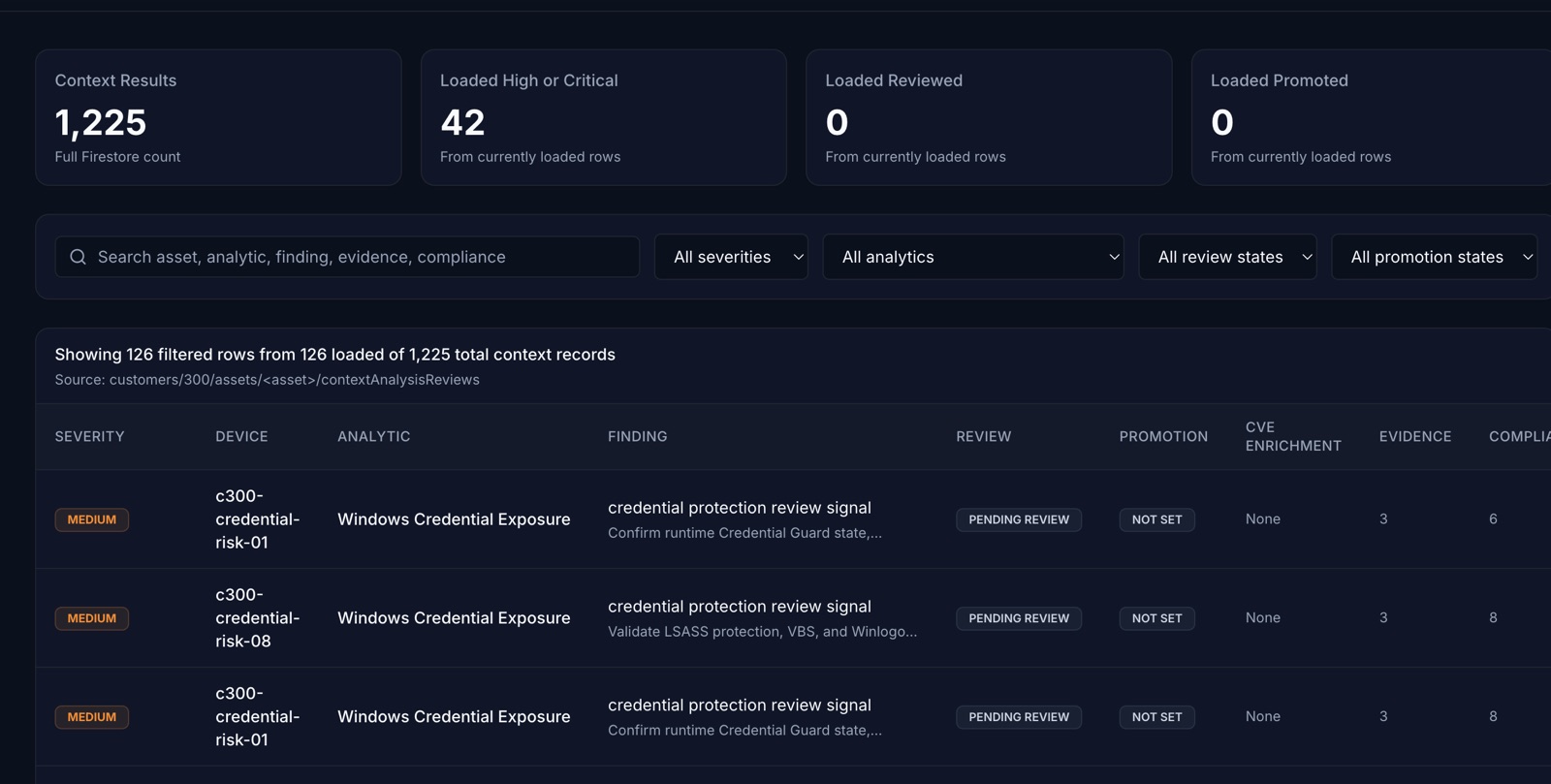Sort by the SEVERITY column header

pyautogui.click(x=89, y=436)
